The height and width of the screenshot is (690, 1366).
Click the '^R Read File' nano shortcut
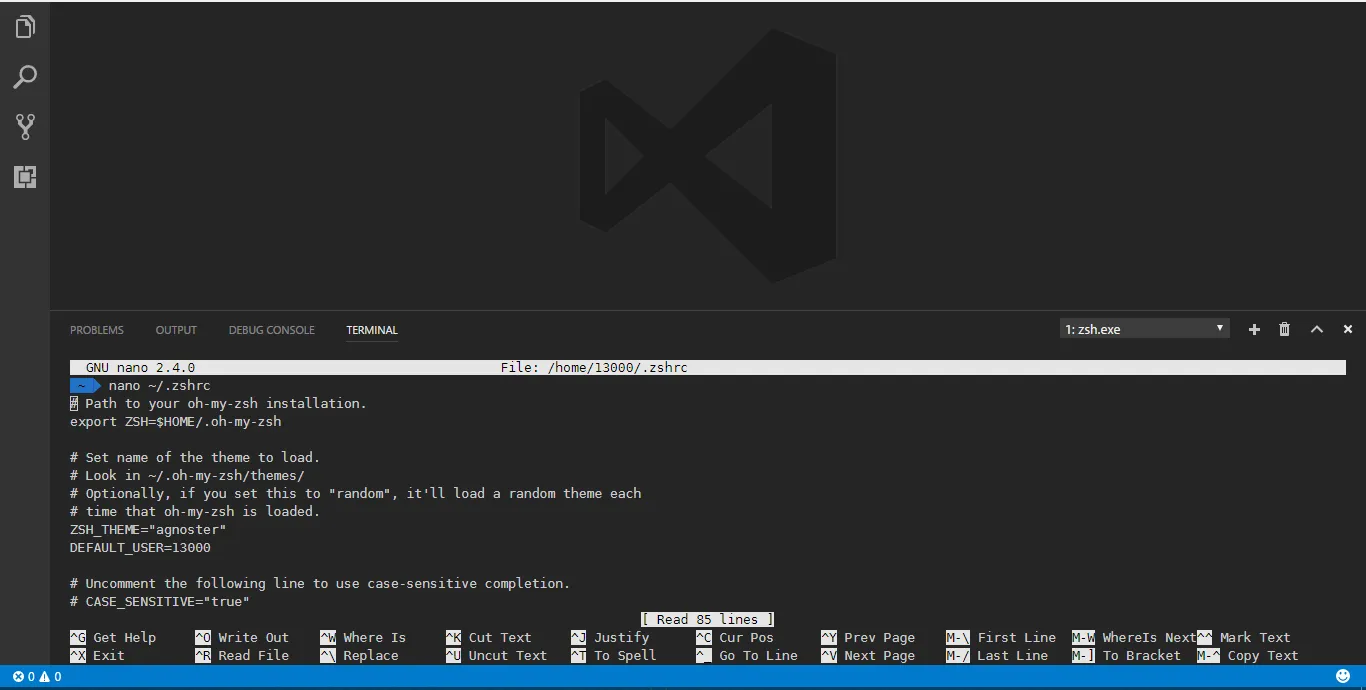(242, 656)
